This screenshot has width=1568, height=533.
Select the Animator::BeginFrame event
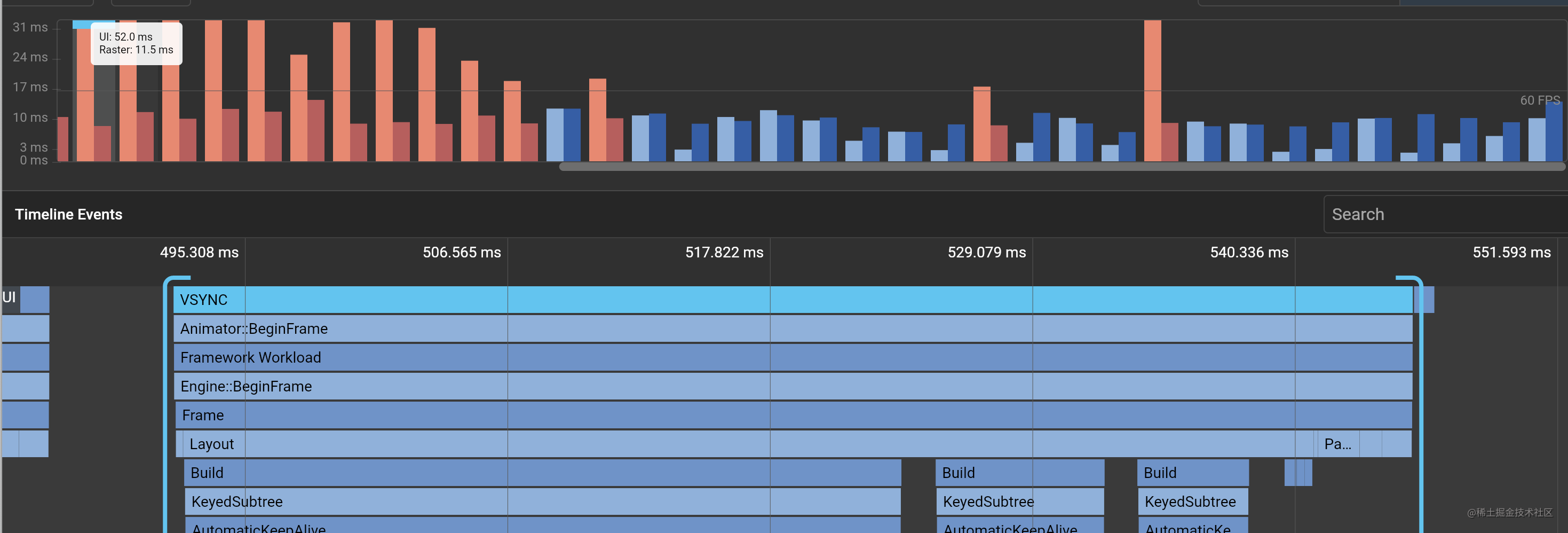(793, 329)
